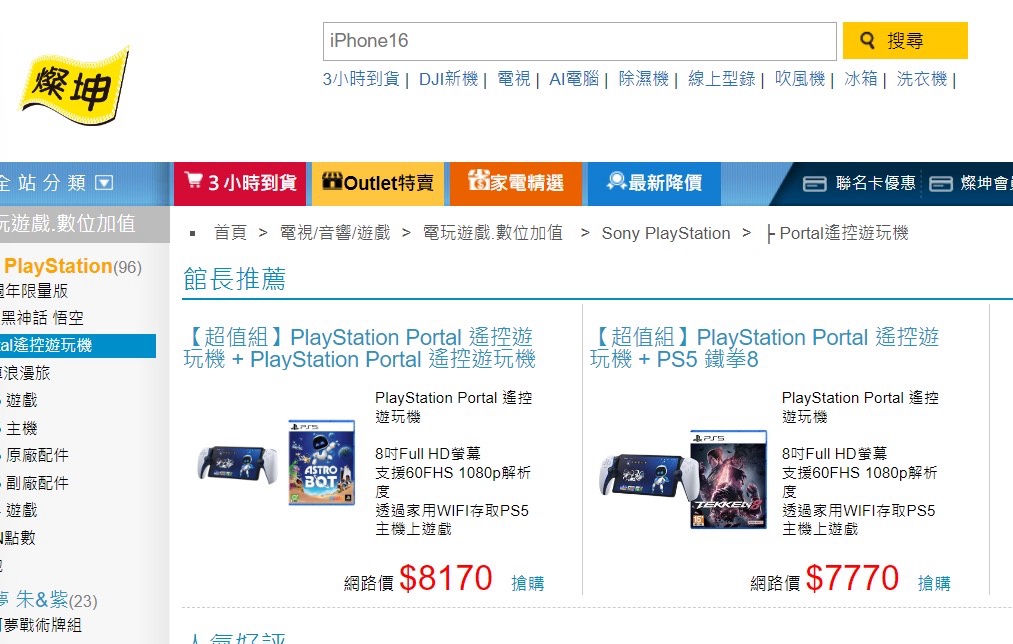Image resolution: width=1013 pixels, height=644 pixels.
Task: Open the 最新降價 tab
Action: click(654, 183)
